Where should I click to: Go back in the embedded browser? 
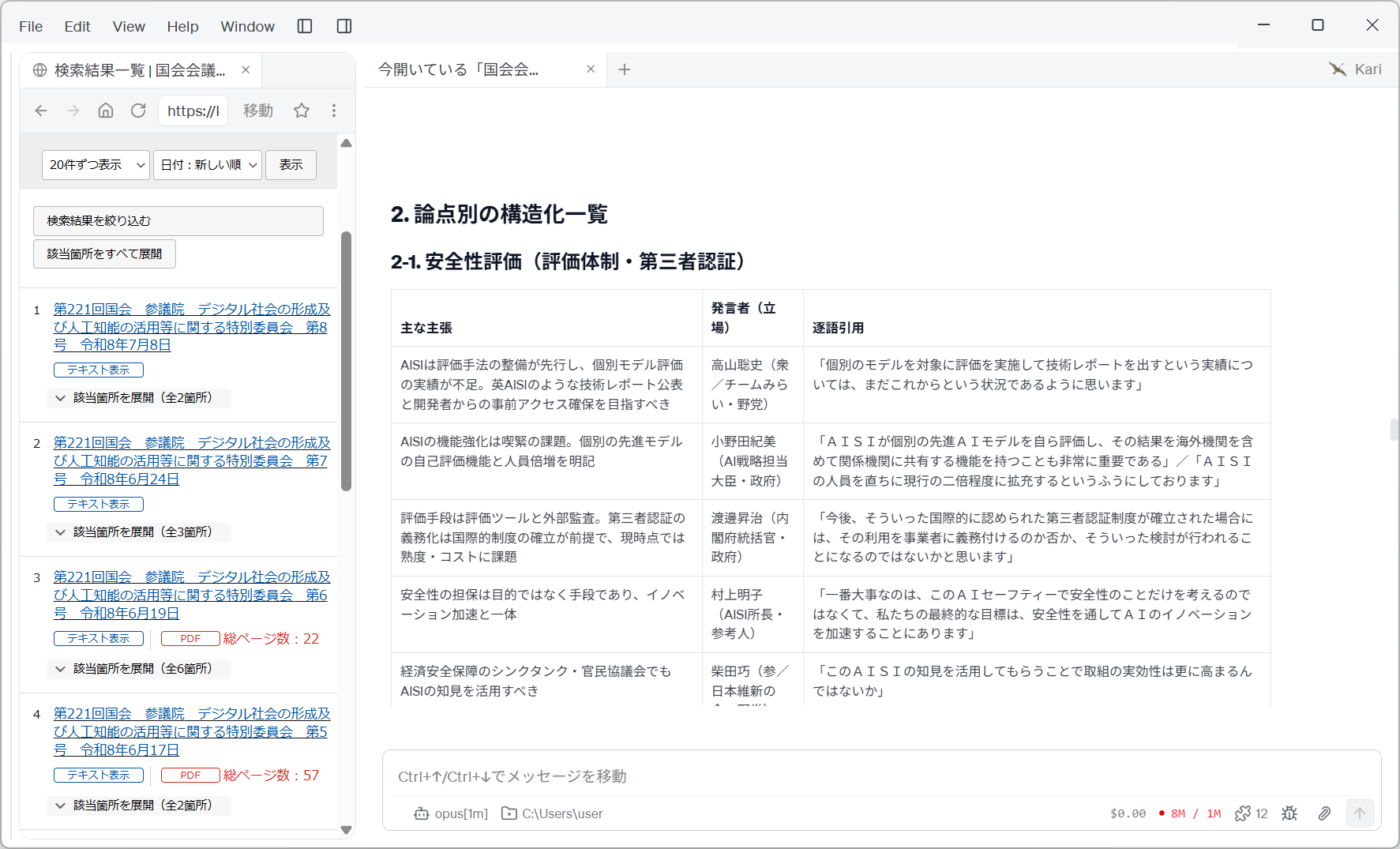[x=41, y=111]
